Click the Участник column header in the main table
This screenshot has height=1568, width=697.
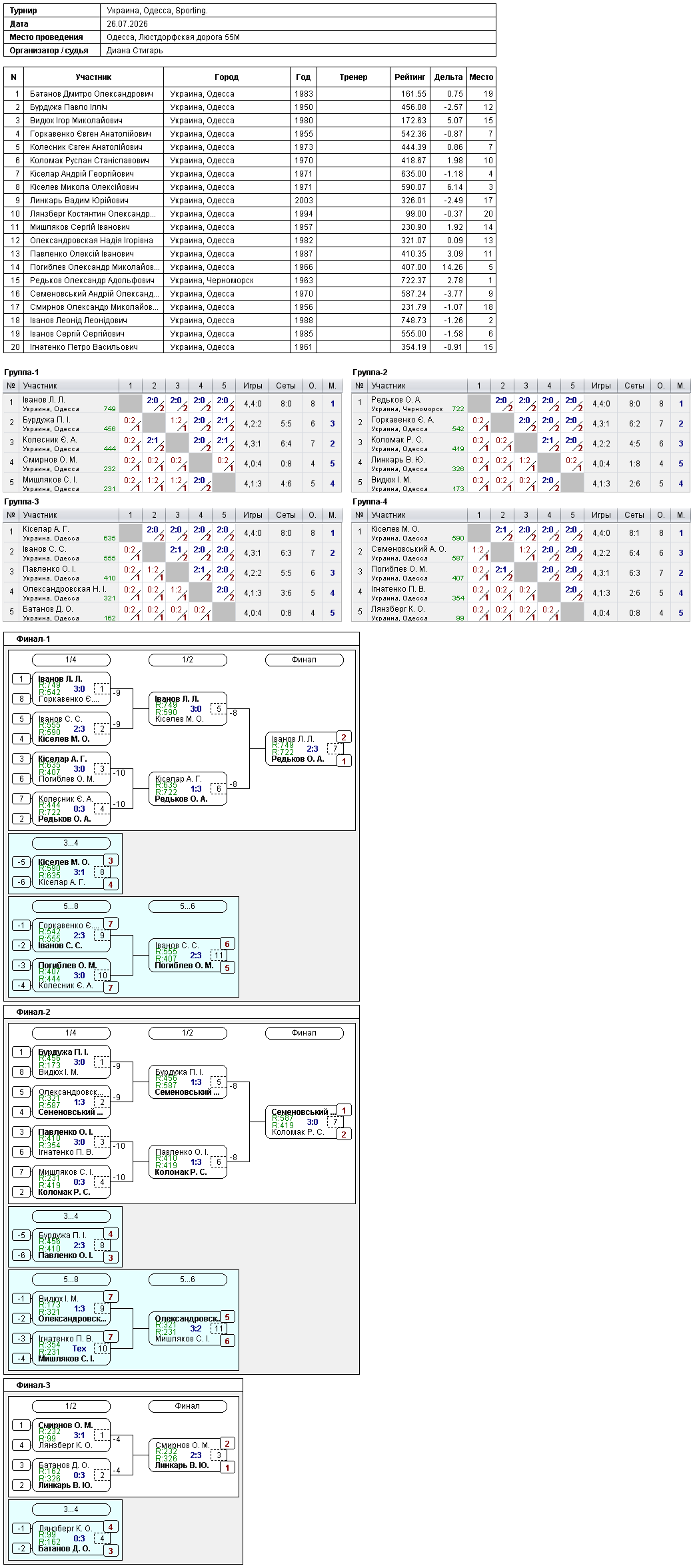click(93, 77)
